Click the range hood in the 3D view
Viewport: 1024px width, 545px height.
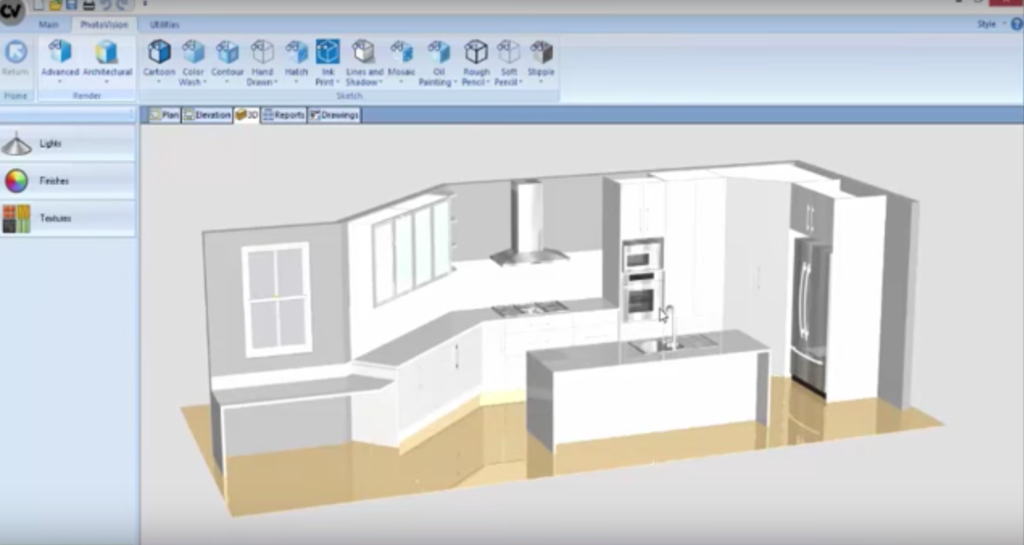[x=528, y=223]
